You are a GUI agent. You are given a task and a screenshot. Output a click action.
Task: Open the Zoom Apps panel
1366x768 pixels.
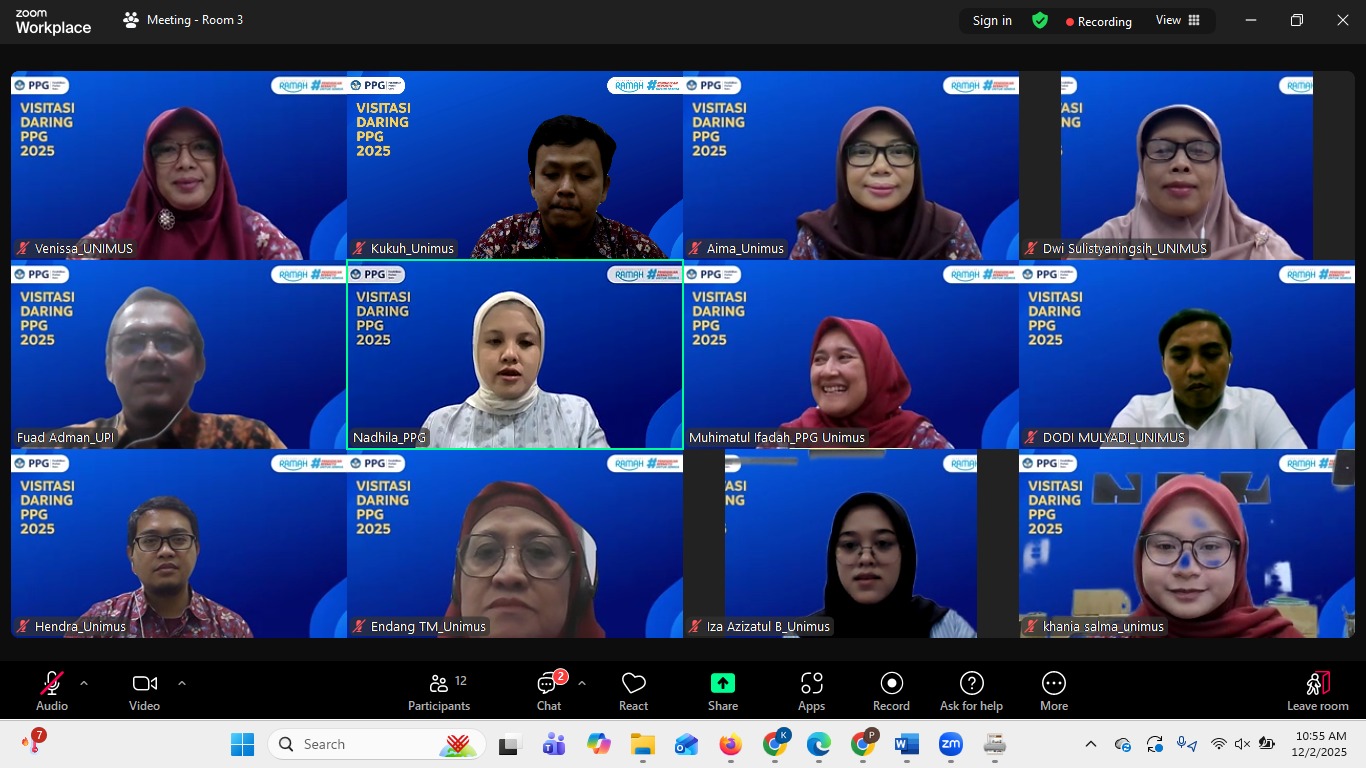point(811,690)
